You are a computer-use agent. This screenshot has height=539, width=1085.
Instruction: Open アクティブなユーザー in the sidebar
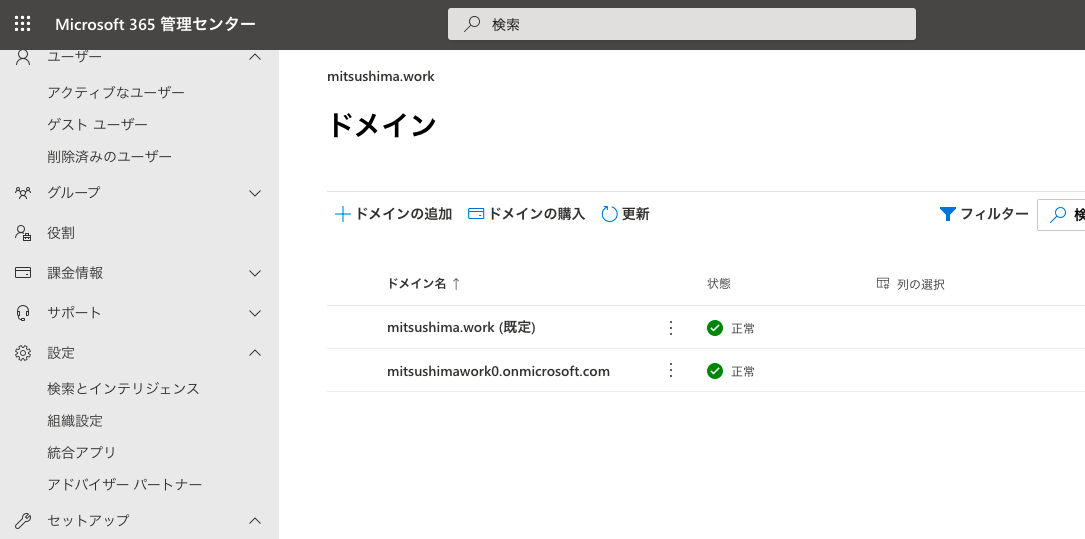116,92
